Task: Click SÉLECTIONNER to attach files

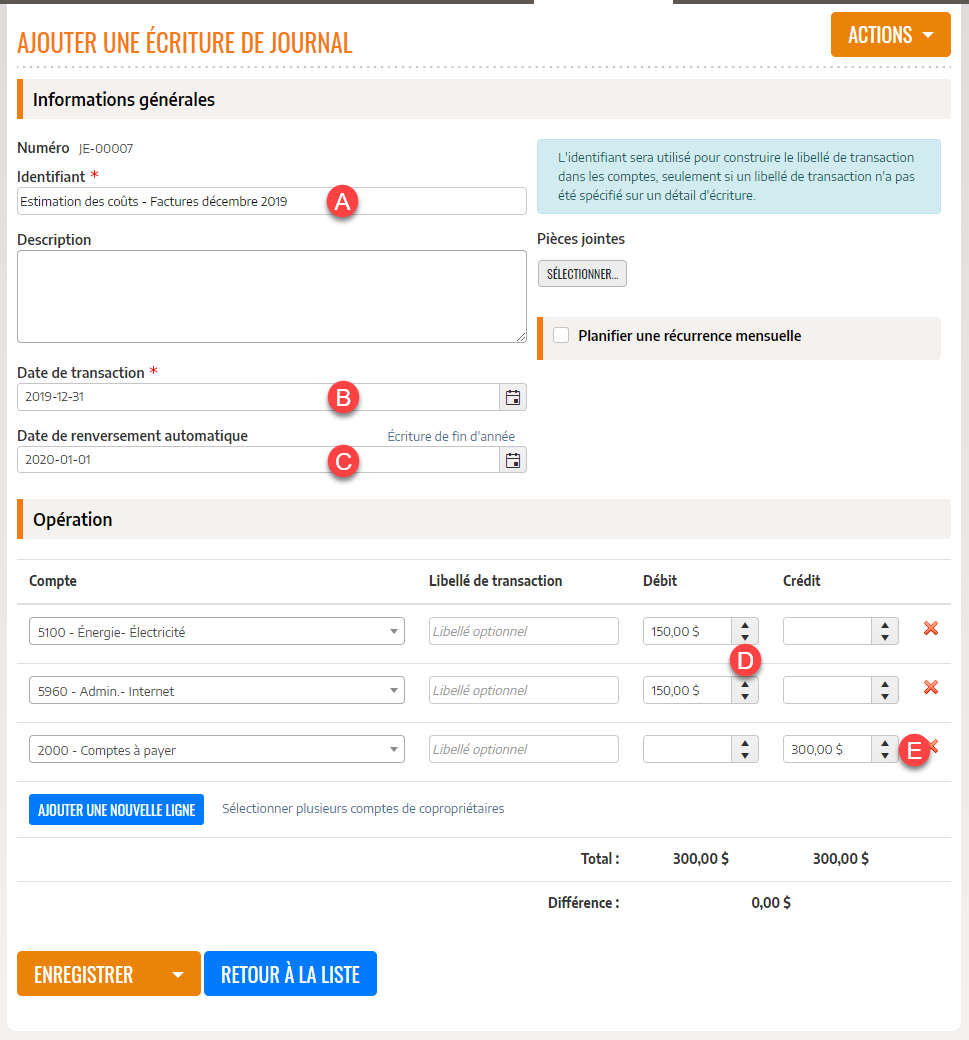Action: [x=582, y=273]
